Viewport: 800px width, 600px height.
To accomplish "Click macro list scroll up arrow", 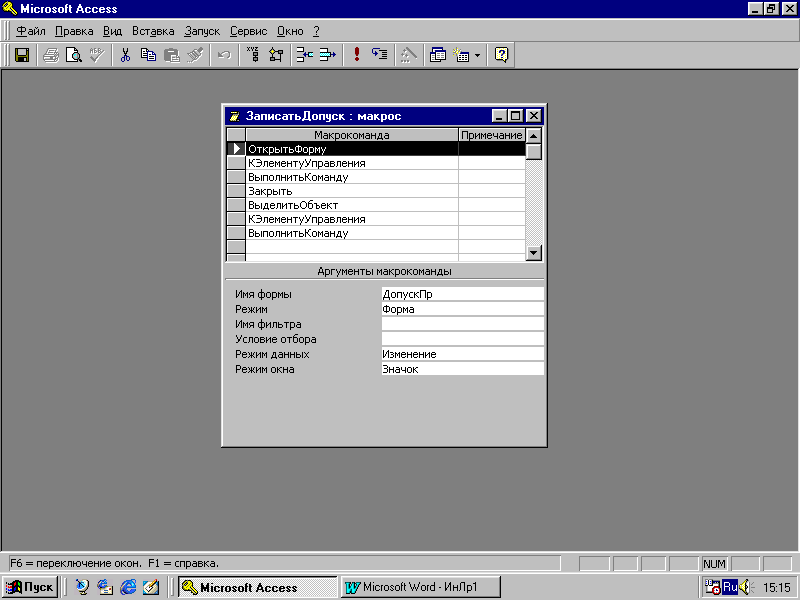I will (534, 136).
